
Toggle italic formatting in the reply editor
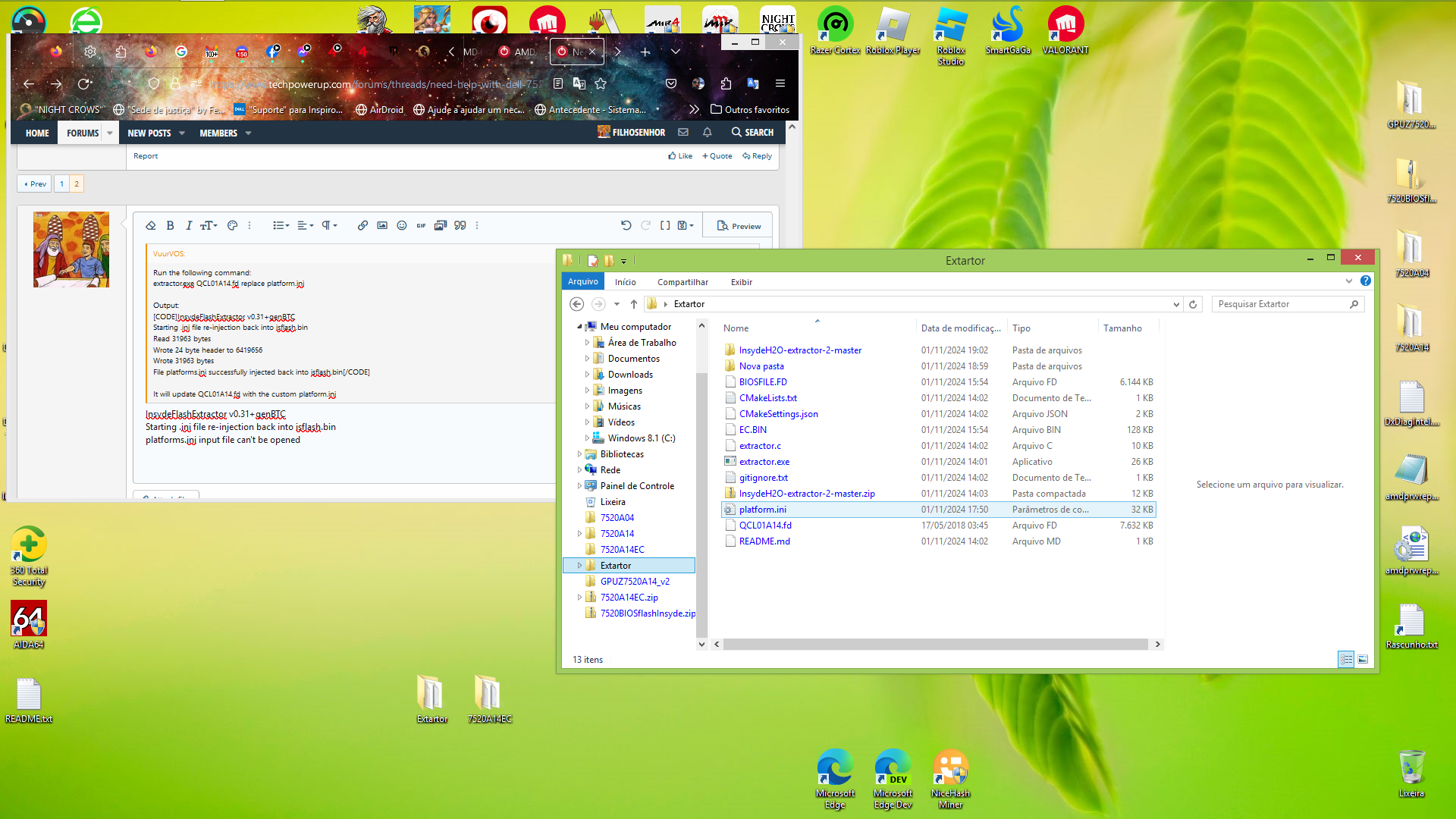pyautogui.click(x=189, y=225)
